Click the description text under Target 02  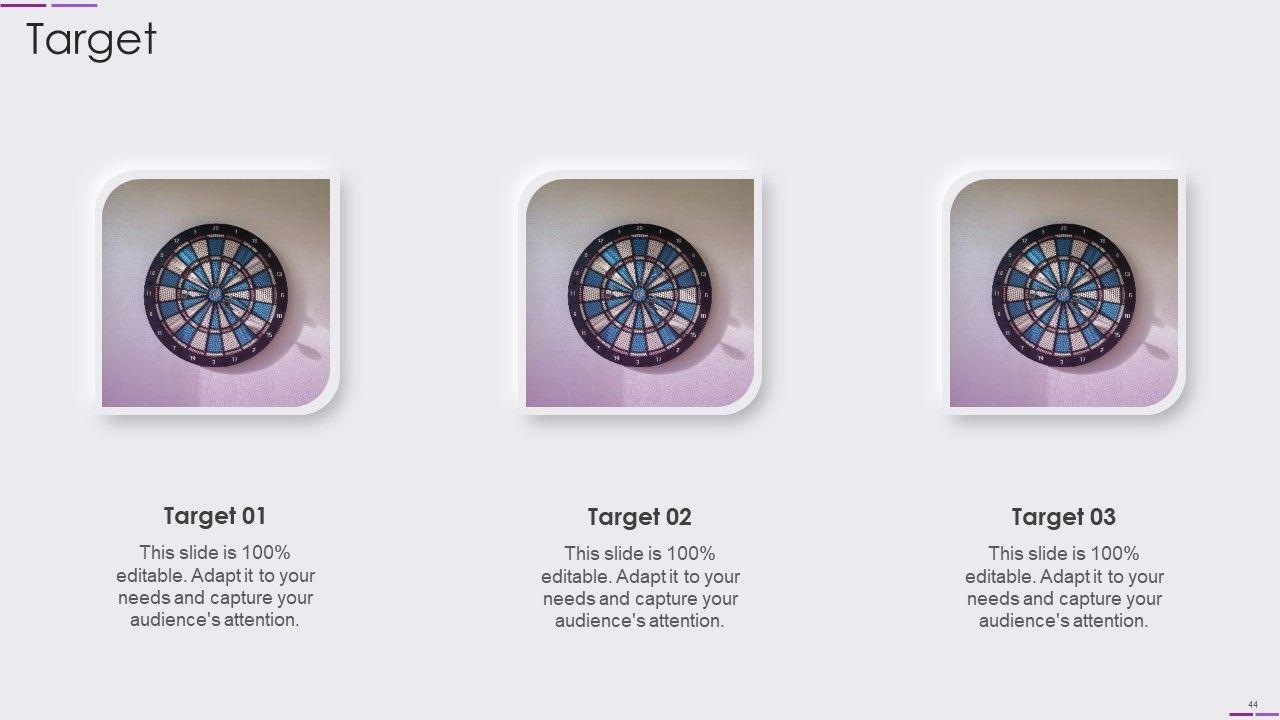[x=640, y=587]
